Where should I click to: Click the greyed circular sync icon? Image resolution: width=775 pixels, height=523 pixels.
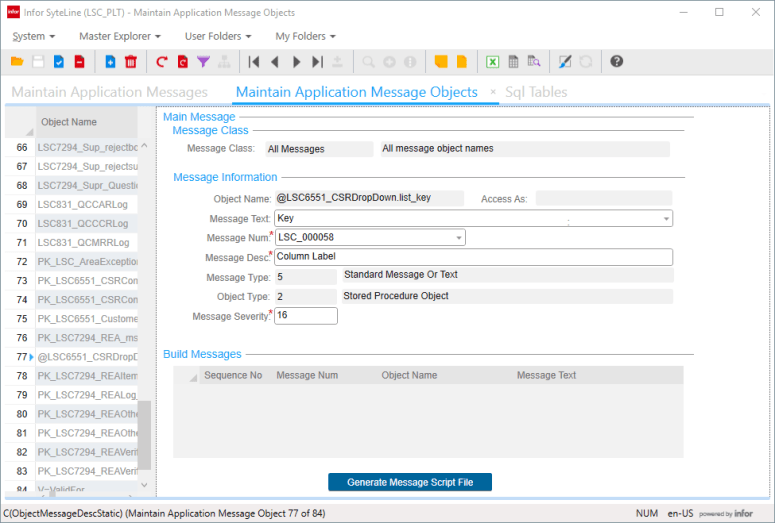(x=586, y=62)
